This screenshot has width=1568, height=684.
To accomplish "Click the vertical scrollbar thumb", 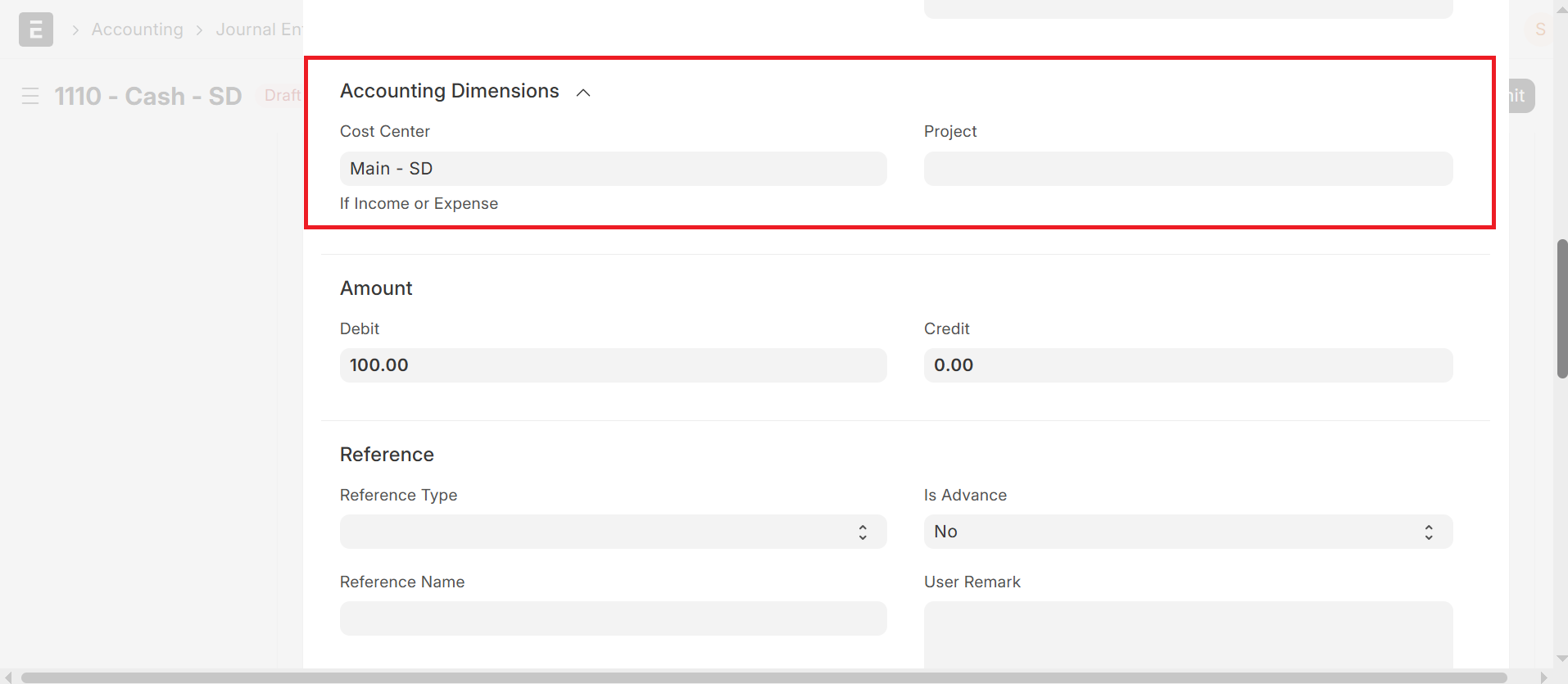I will [x=1561, y=309].
